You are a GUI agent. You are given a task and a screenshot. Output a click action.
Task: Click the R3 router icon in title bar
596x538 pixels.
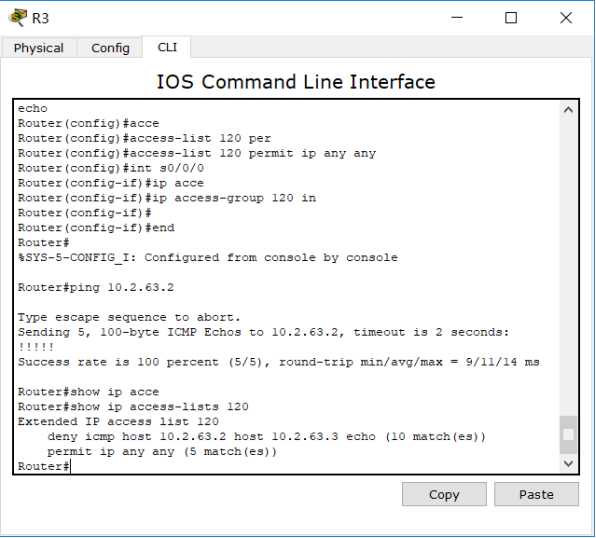(x=18, y=17)
